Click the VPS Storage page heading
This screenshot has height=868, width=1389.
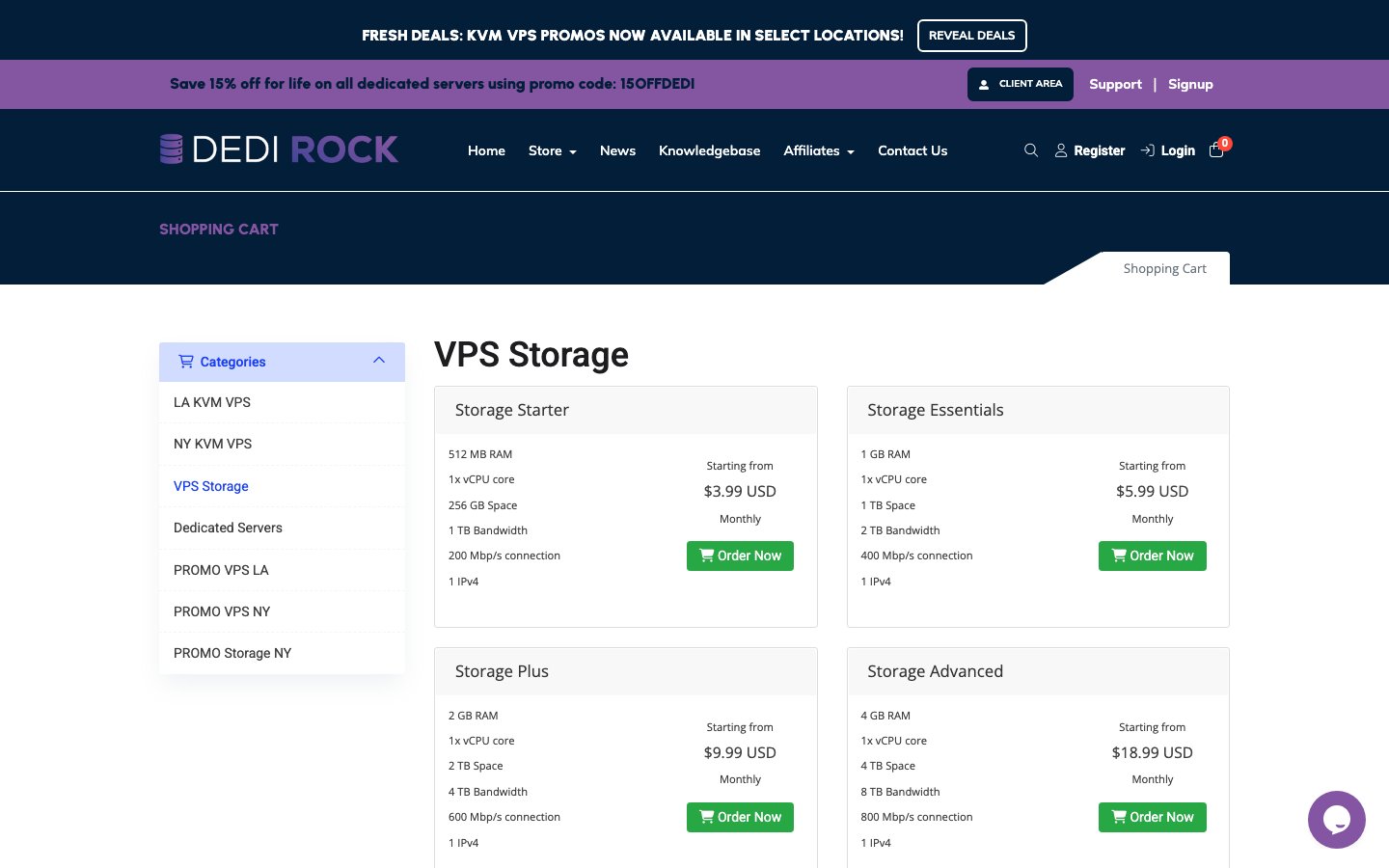pos(531,355)
